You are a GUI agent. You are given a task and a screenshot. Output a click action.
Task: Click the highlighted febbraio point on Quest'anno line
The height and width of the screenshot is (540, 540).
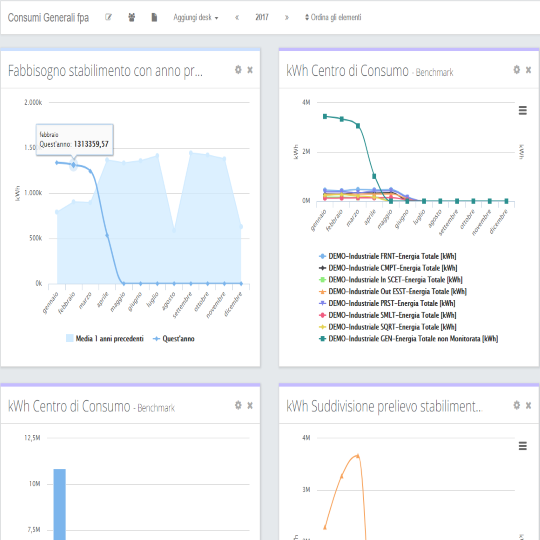(x=73, y=165)
